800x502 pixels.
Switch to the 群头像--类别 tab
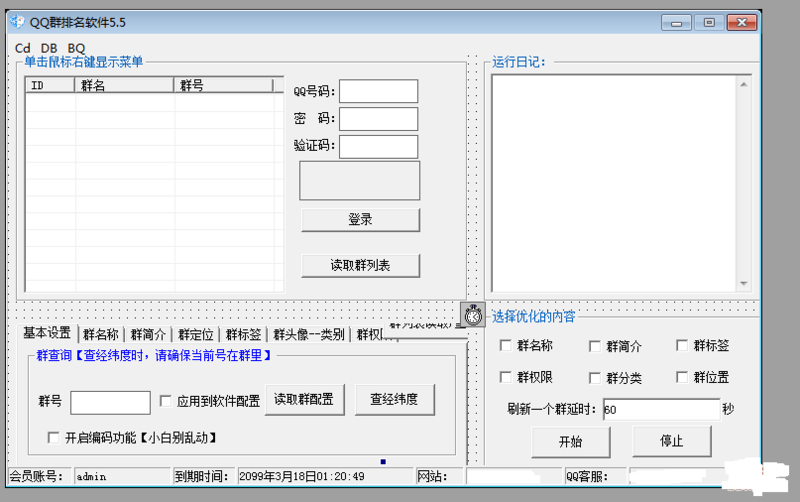tap(309, 335)
